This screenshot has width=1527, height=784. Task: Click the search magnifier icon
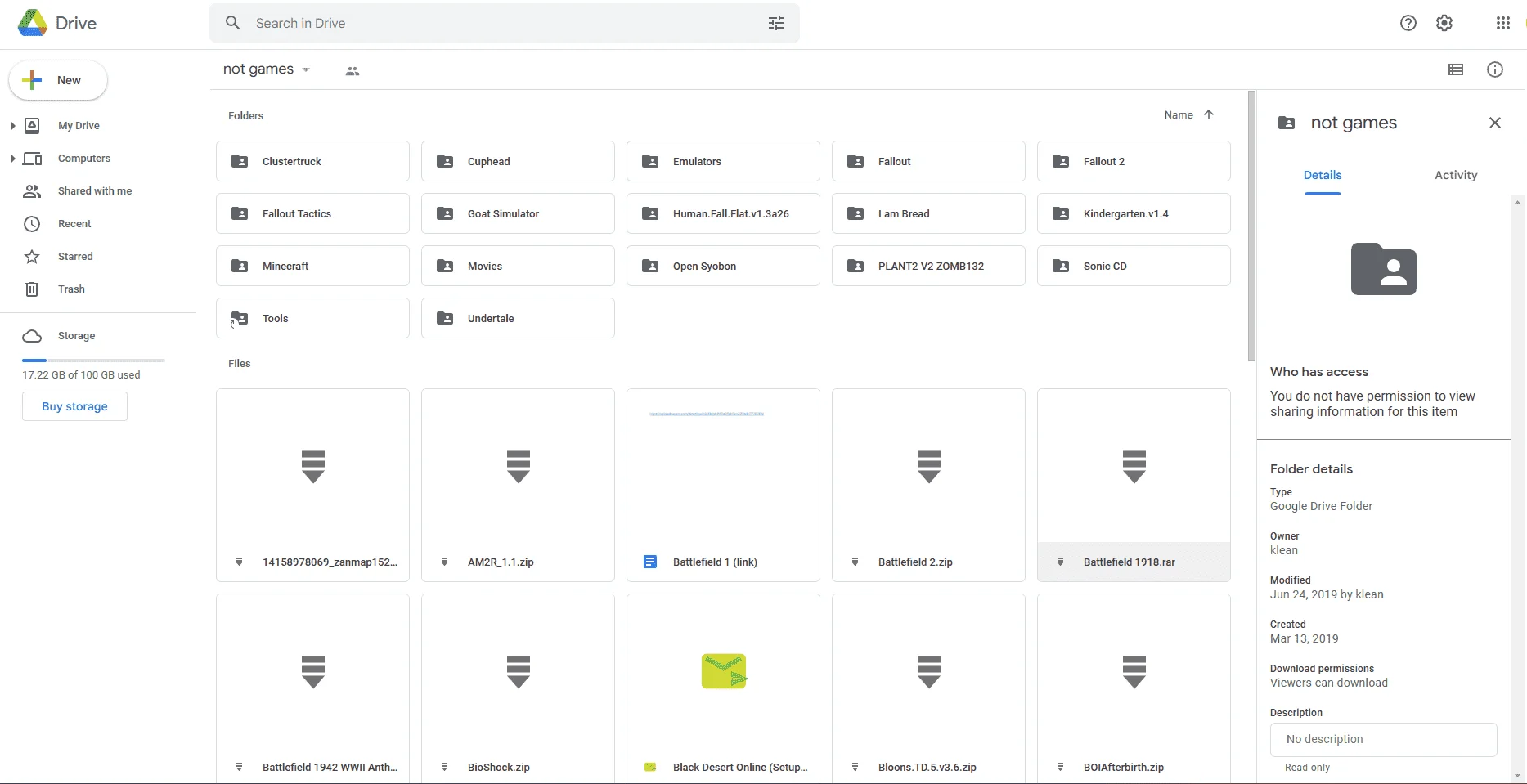click(233, 23)
